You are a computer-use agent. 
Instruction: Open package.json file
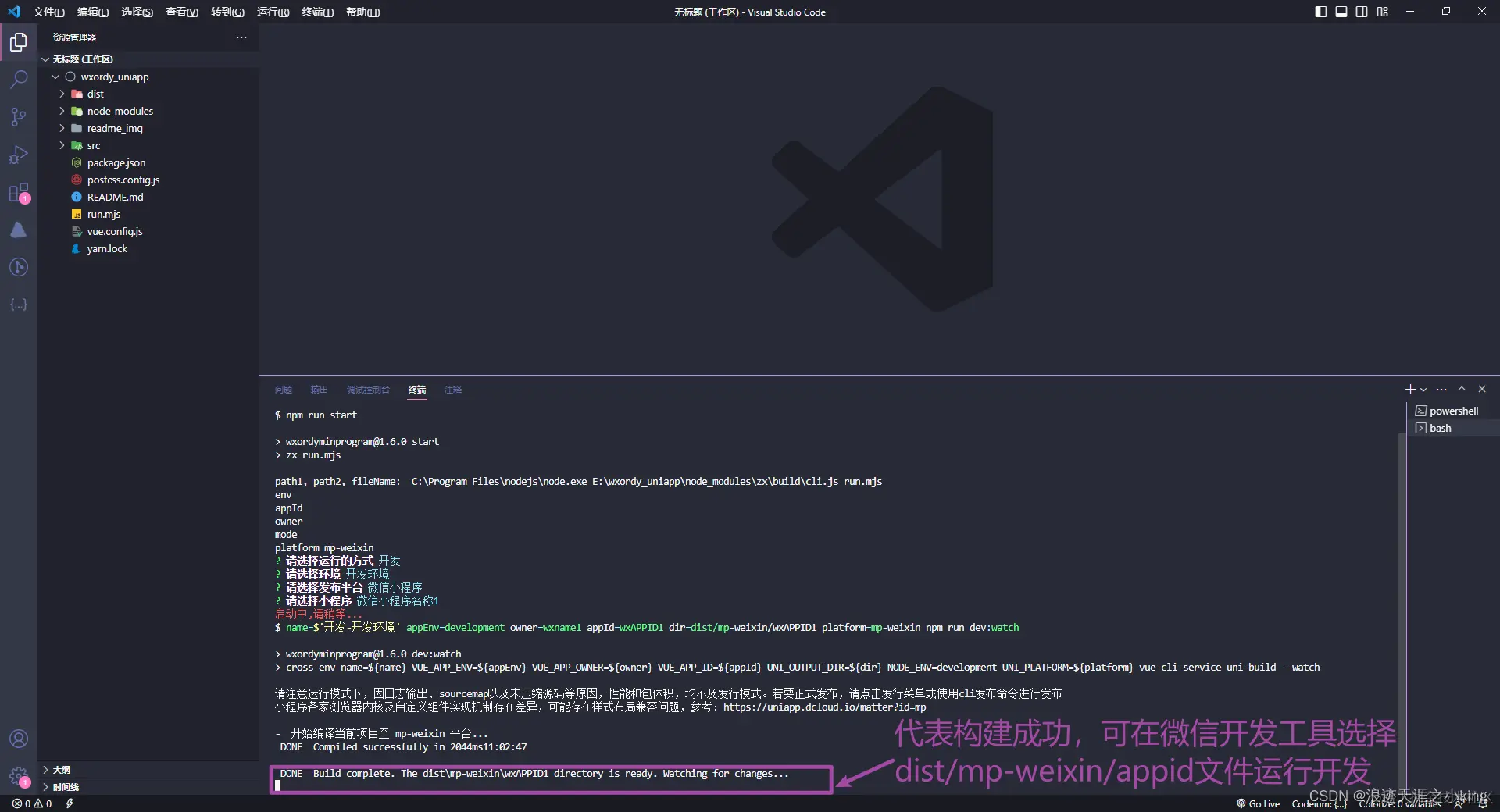coord(148,162)
